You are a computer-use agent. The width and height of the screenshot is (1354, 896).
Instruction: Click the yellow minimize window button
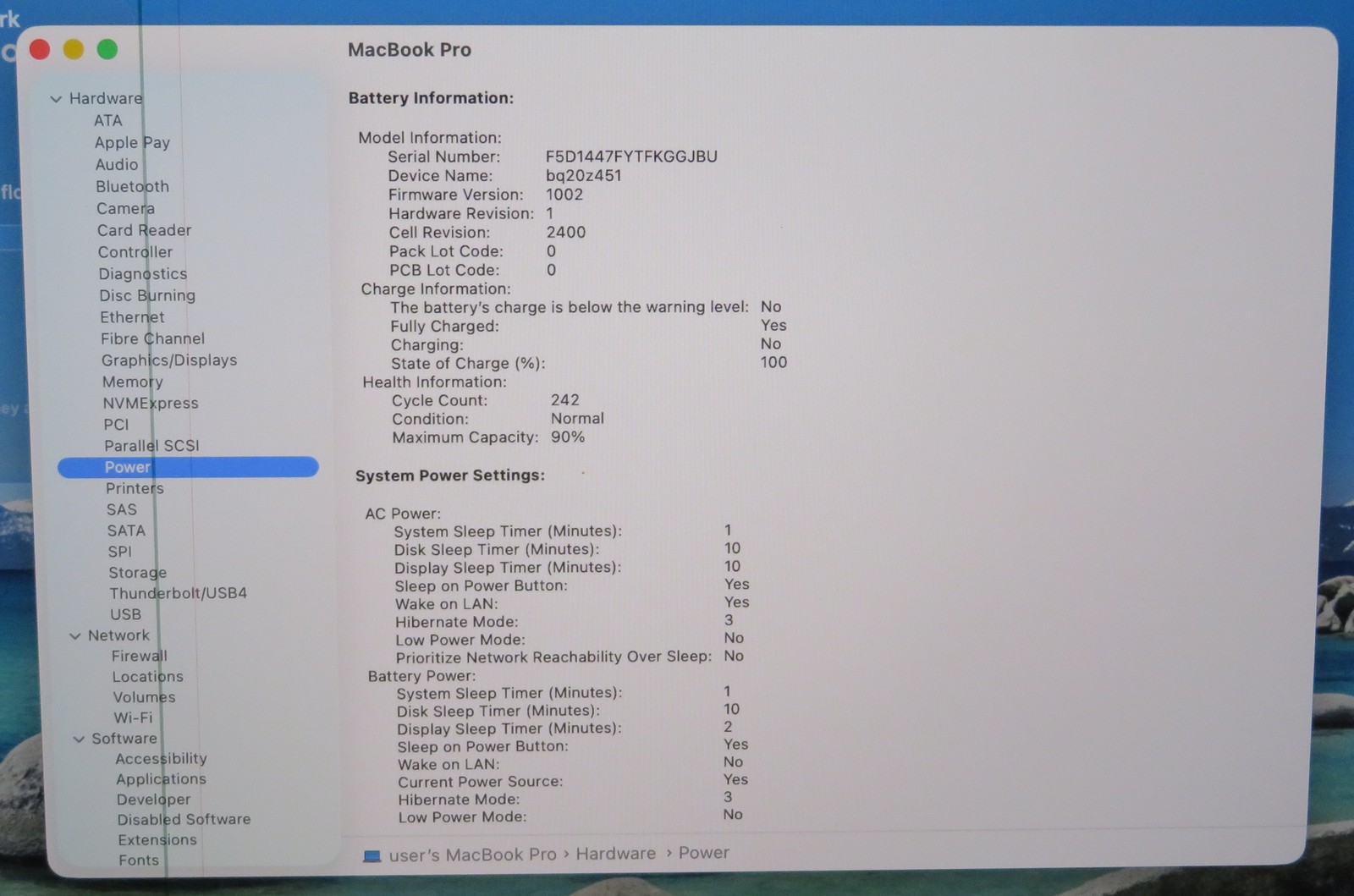[x=74, y=50]
